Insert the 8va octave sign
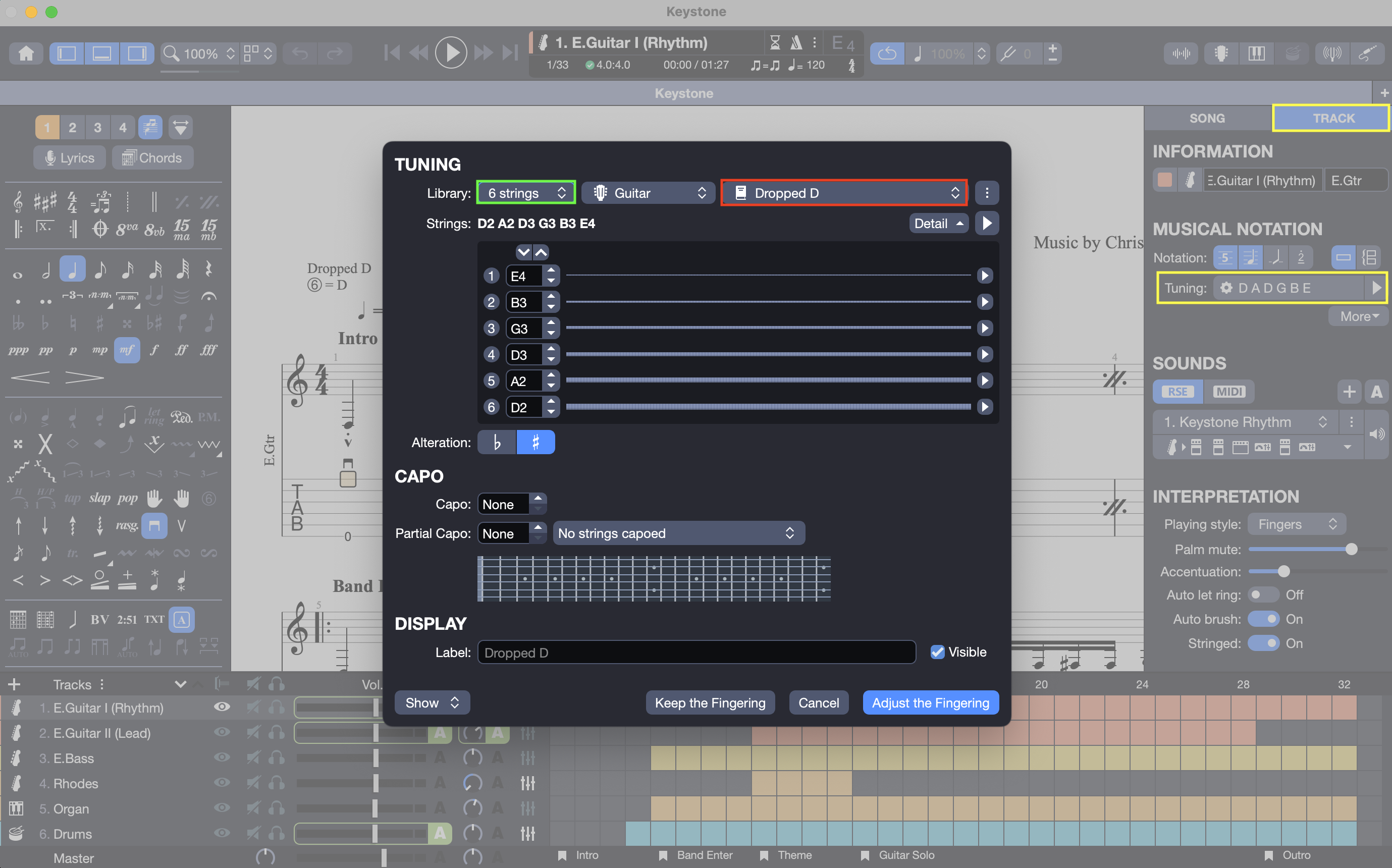 (x=127, y=229)
